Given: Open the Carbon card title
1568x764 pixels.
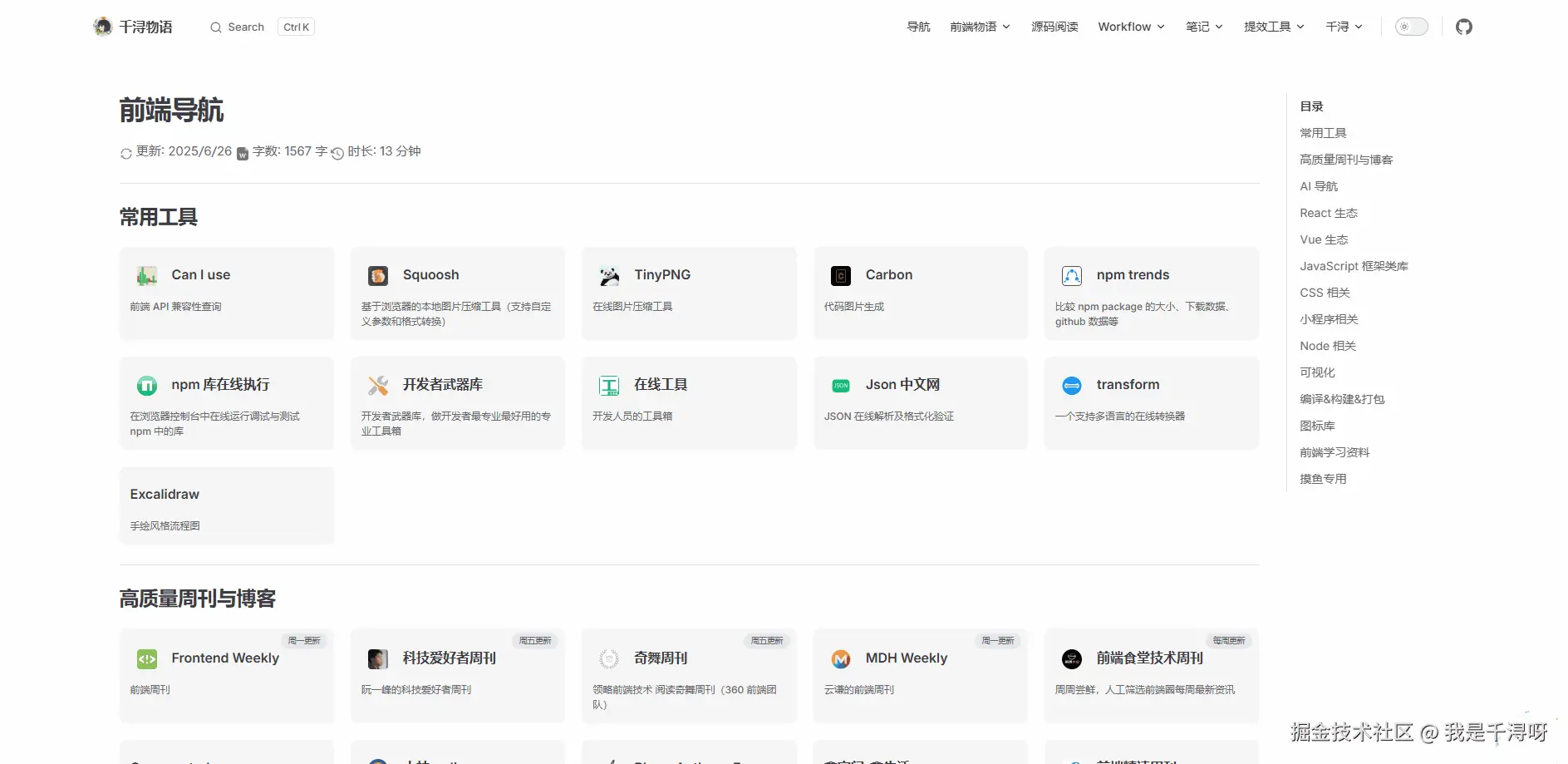Looking at the screenshot, I should pyautogui.click(x=889, y=275).
